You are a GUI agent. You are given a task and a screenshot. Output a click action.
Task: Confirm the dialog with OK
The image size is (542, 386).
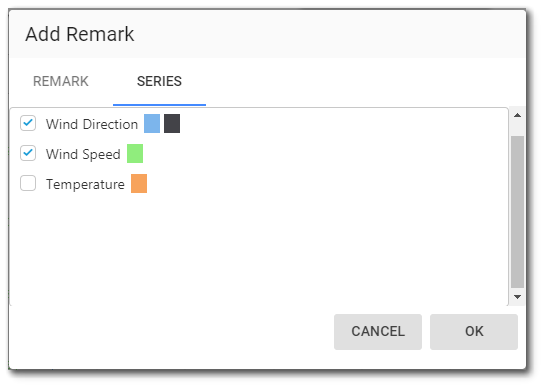(474, 332)
